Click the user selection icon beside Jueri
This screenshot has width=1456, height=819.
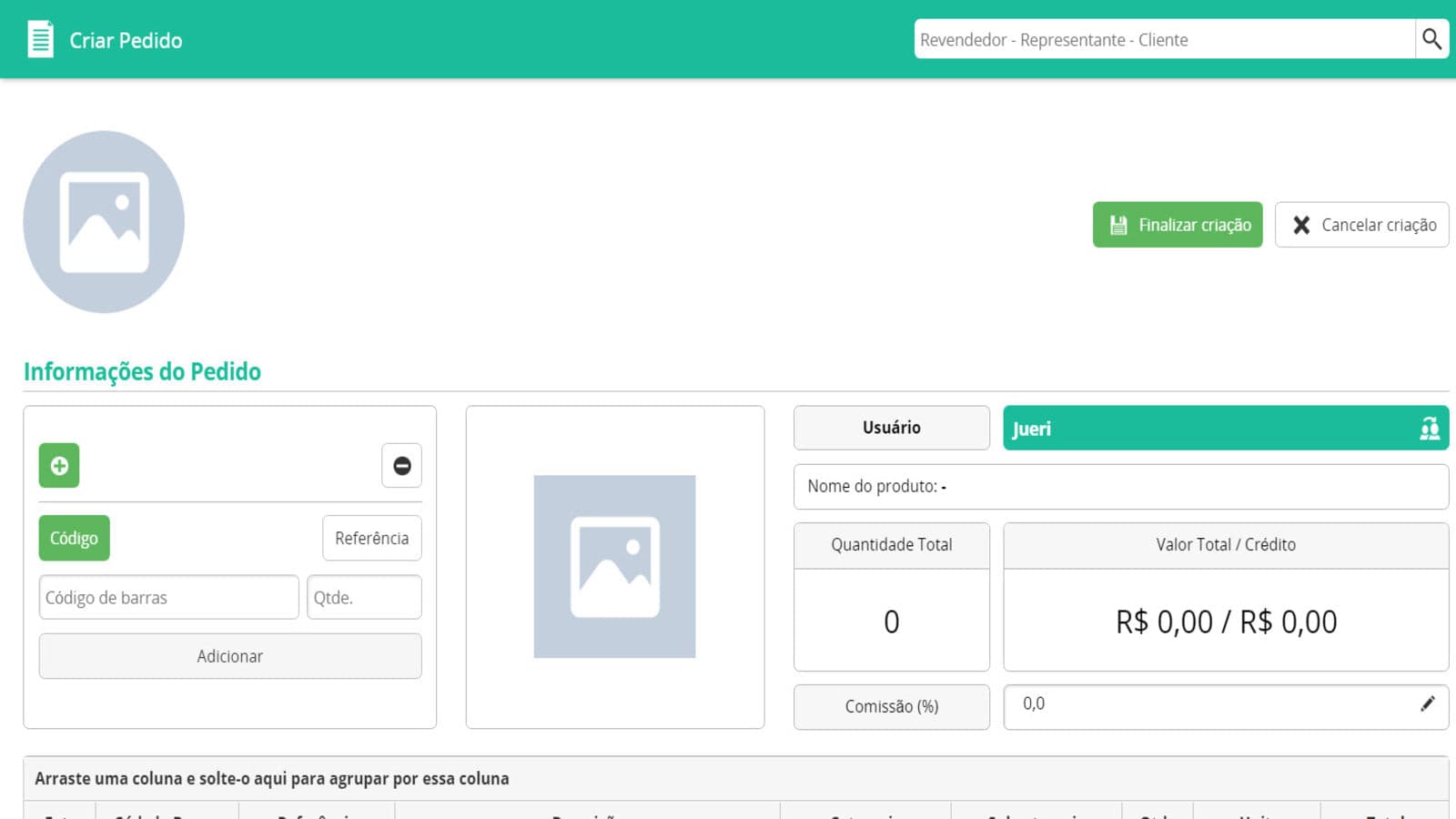1430,429
